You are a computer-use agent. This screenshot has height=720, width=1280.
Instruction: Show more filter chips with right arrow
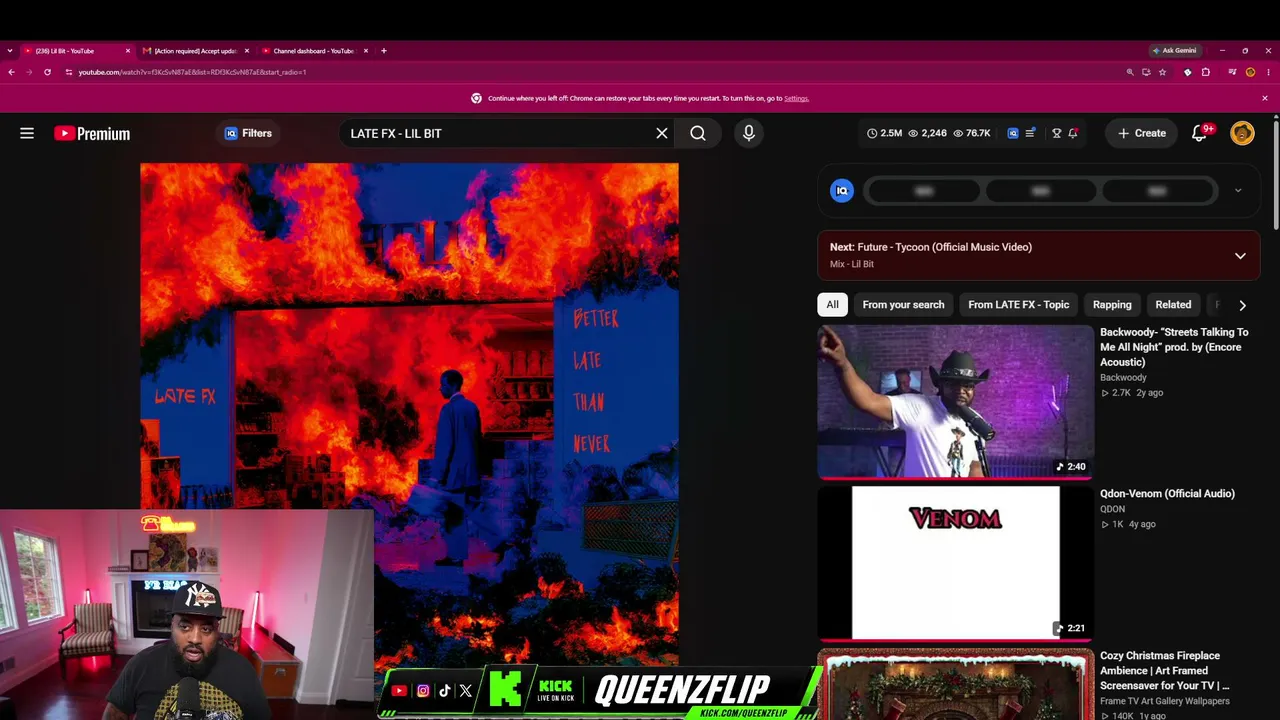click(x=1242, y=305)
